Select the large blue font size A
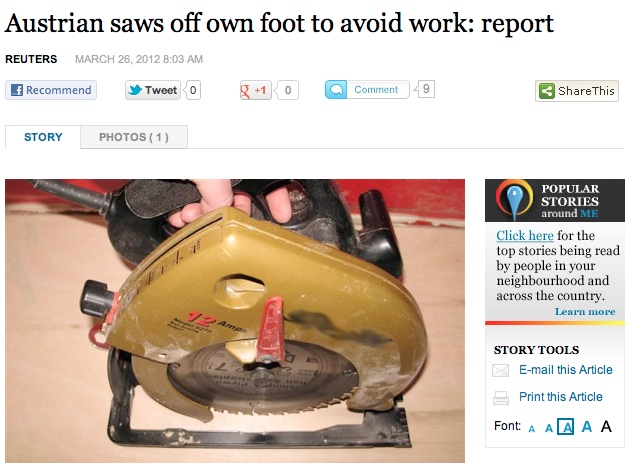This screenshot has width=633, height=463. click(x=587, y=426)
